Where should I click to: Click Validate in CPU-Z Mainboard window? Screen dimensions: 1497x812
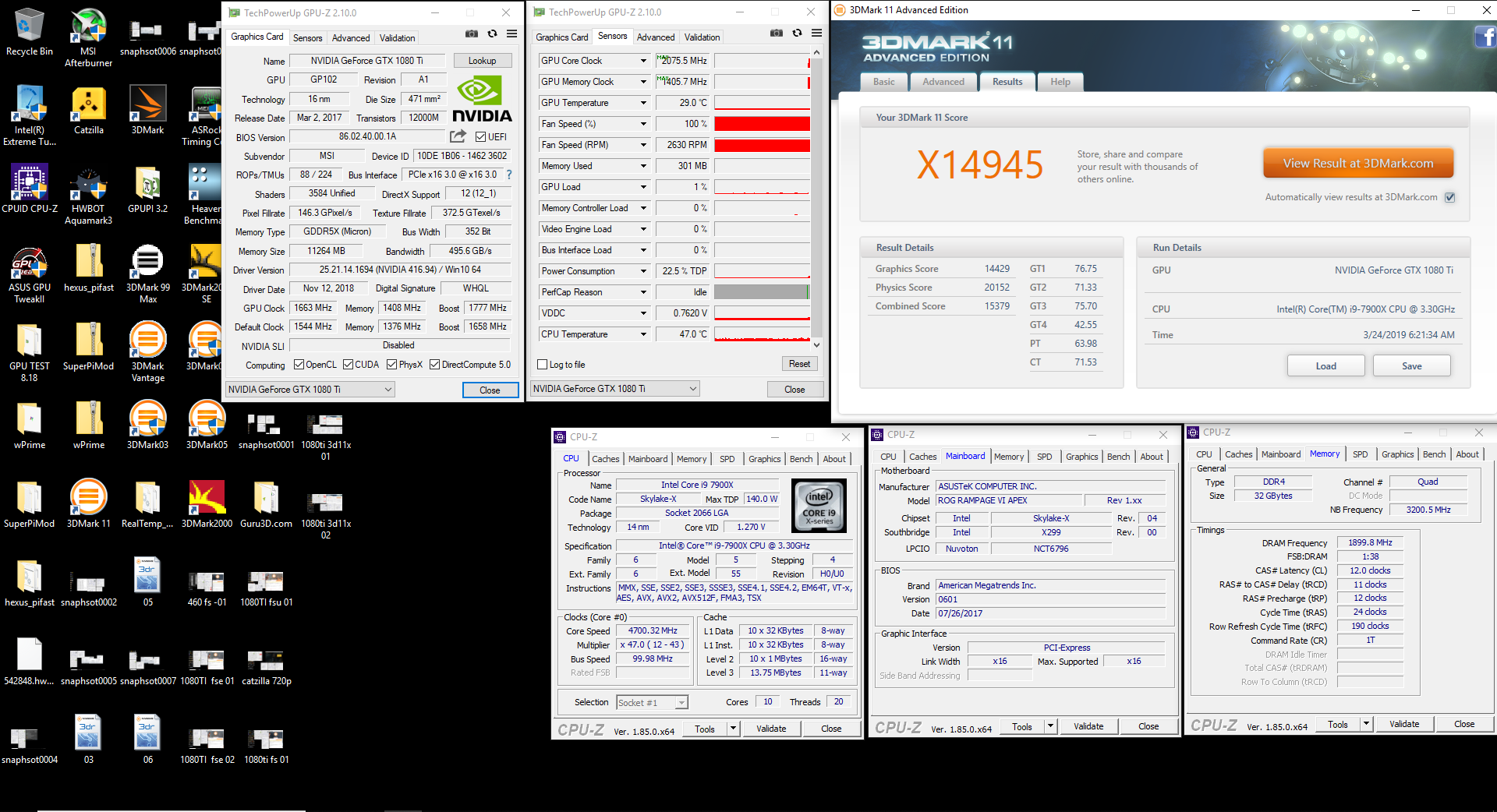(x=1088, y=726)
